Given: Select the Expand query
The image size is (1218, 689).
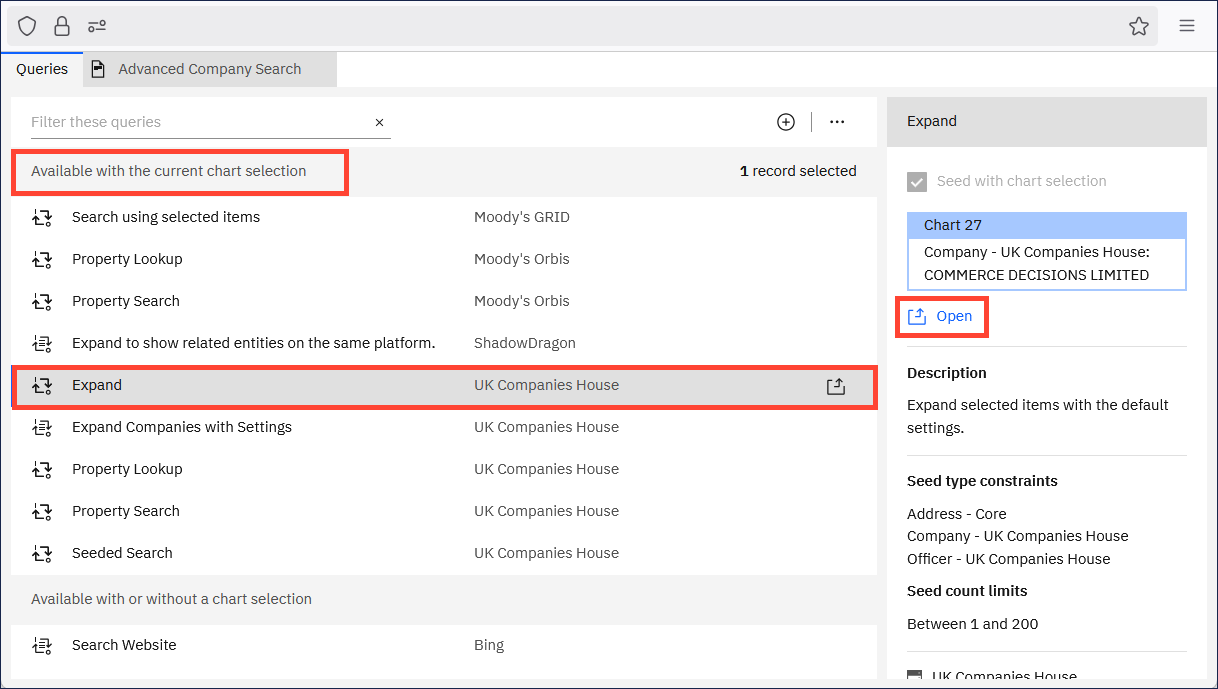Looking at the screenshot, I should click(444, 385).
